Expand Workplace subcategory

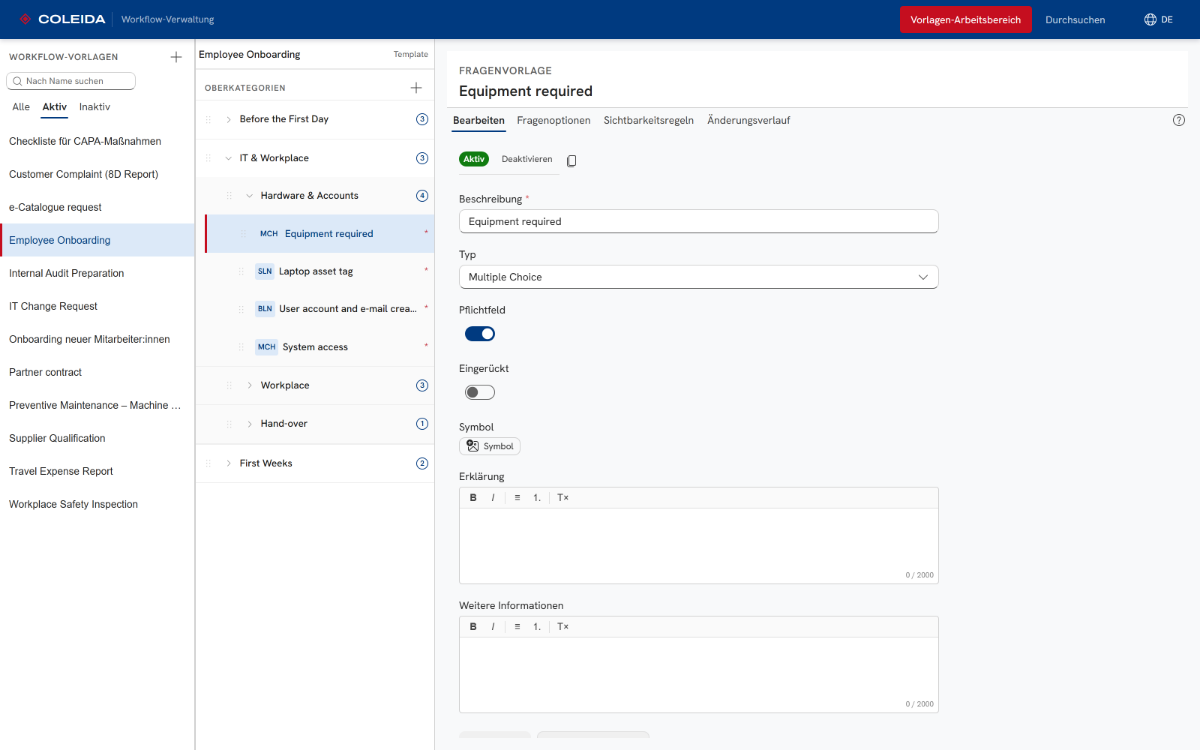coord(250,385)
